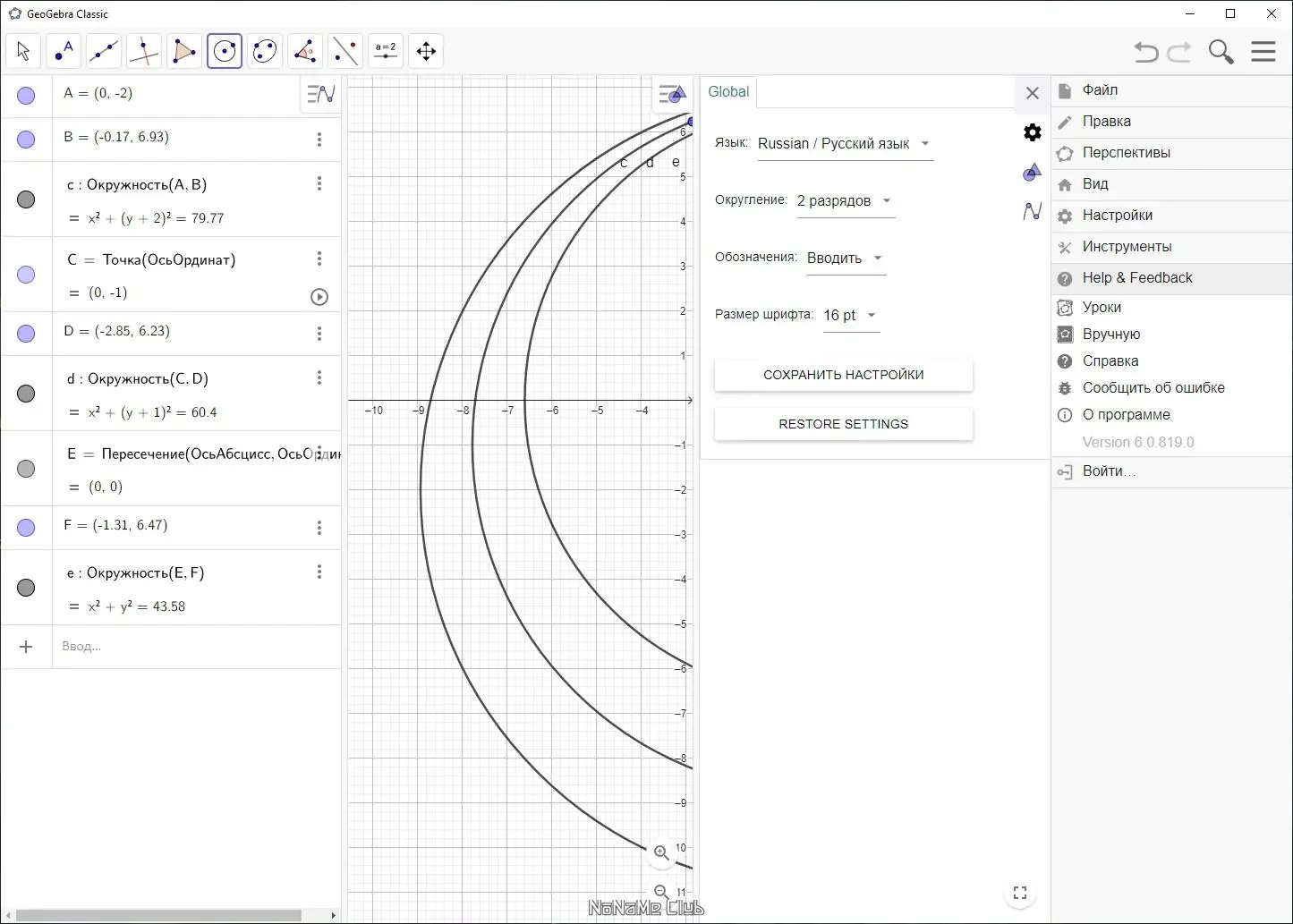
Task: Toggle the Algebra view style bar
Action: click(321, 93)
